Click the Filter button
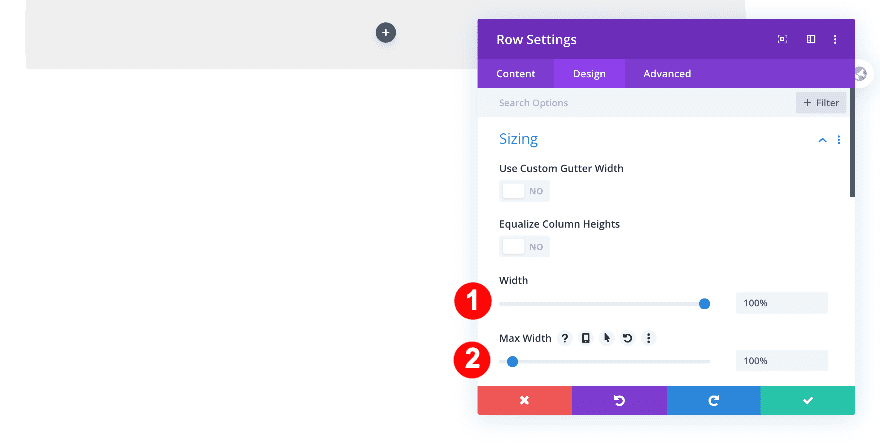 tap(821, 103)
